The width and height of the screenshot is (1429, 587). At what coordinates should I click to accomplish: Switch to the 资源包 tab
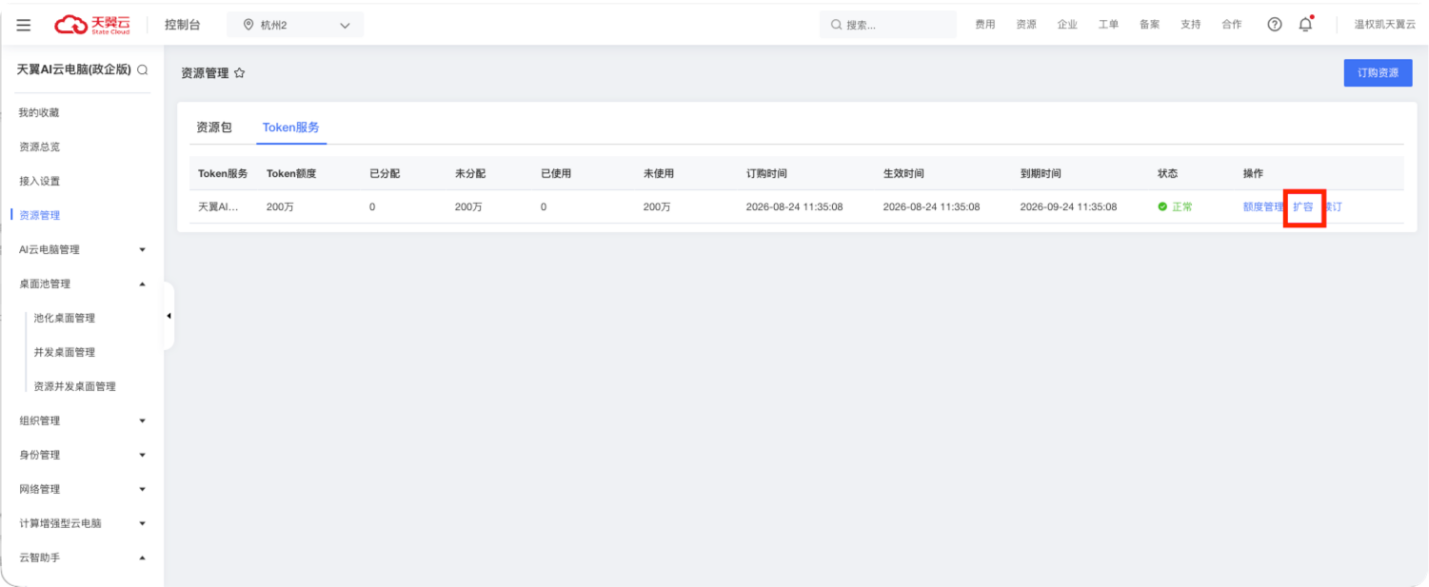(214, 127)
